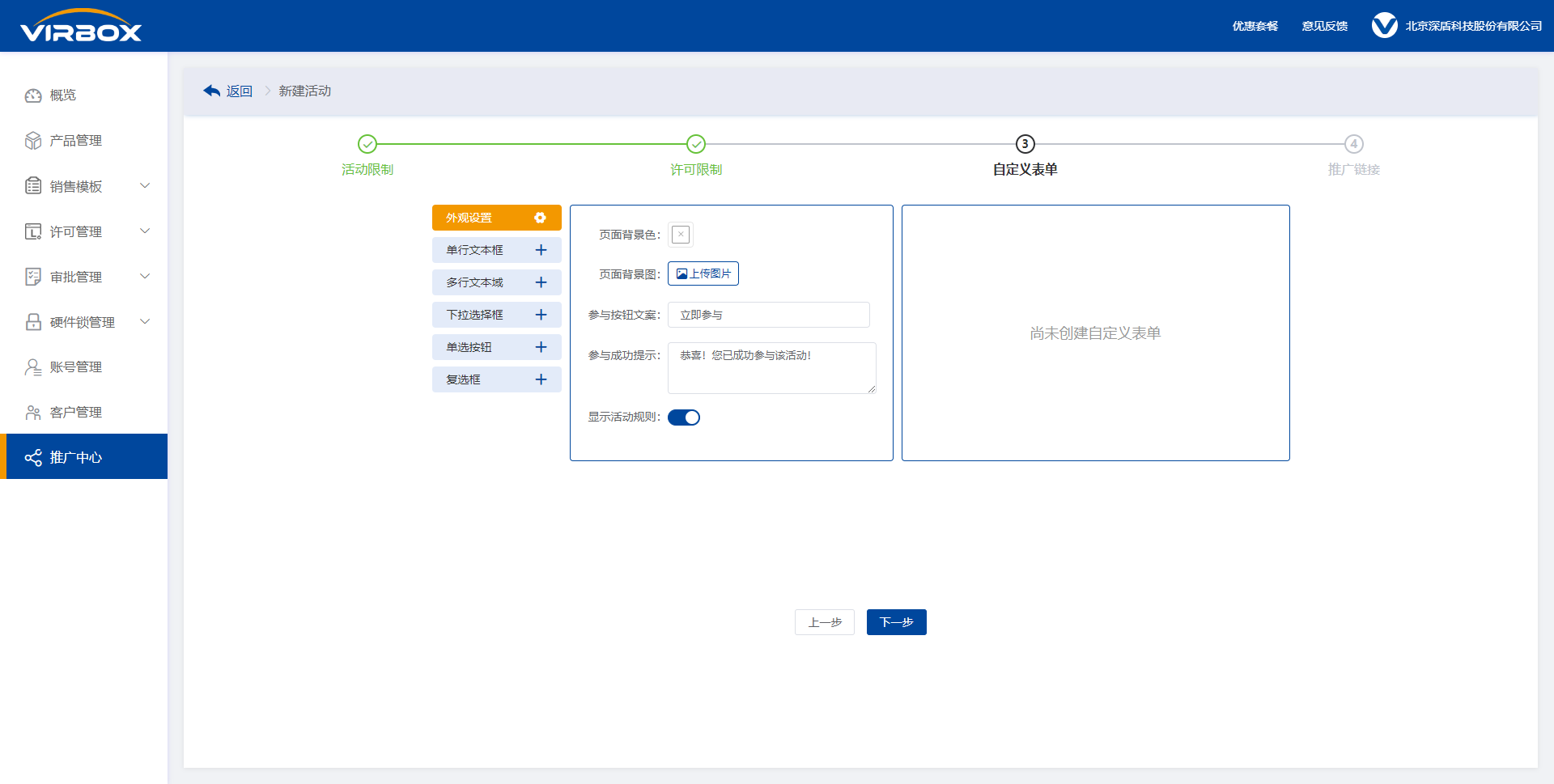The height and width of the screenshot is (784, 1554).
Task: Click the company avatar icon in header
Action: pos(1384,26)
